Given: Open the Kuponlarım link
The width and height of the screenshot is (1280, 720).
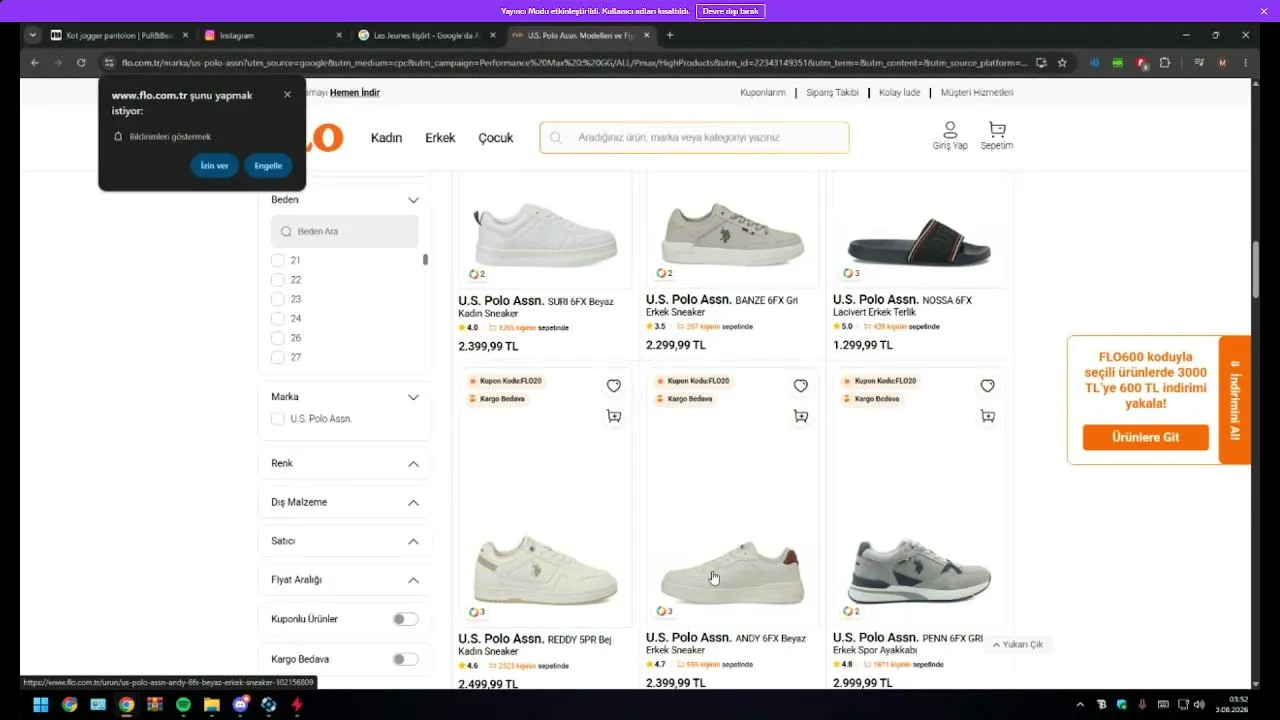Looking at the screenshot, I should tap(763, 93).
